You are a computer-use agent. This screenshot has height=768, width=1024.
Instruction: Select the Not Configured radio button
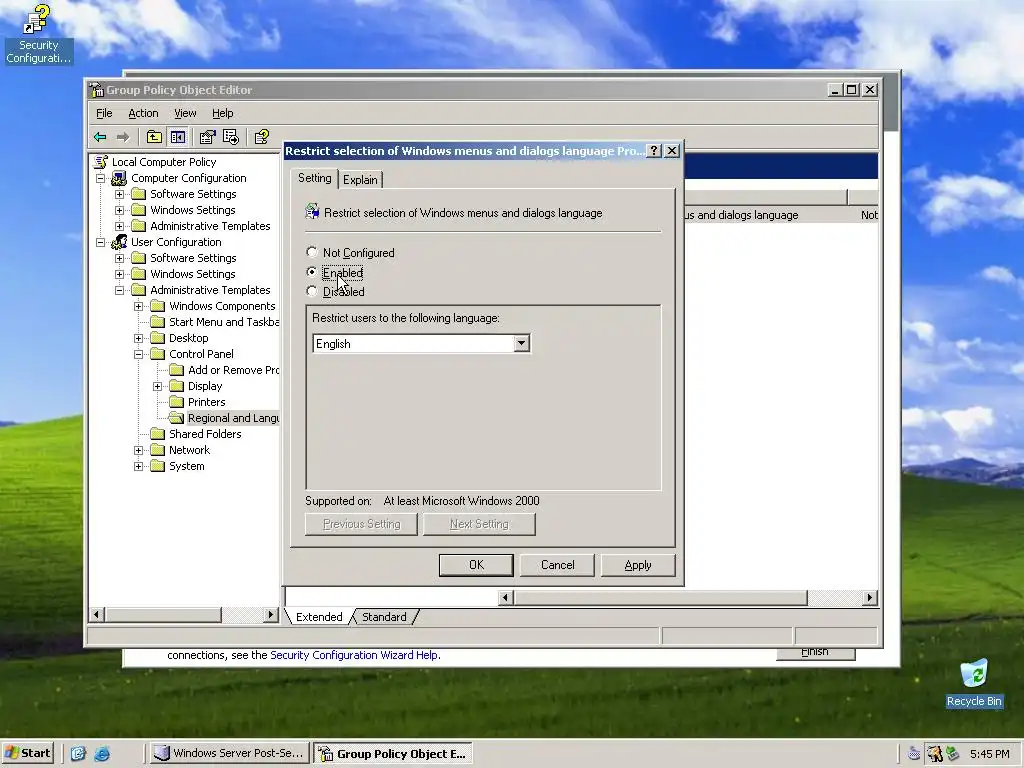coord(312,251)
